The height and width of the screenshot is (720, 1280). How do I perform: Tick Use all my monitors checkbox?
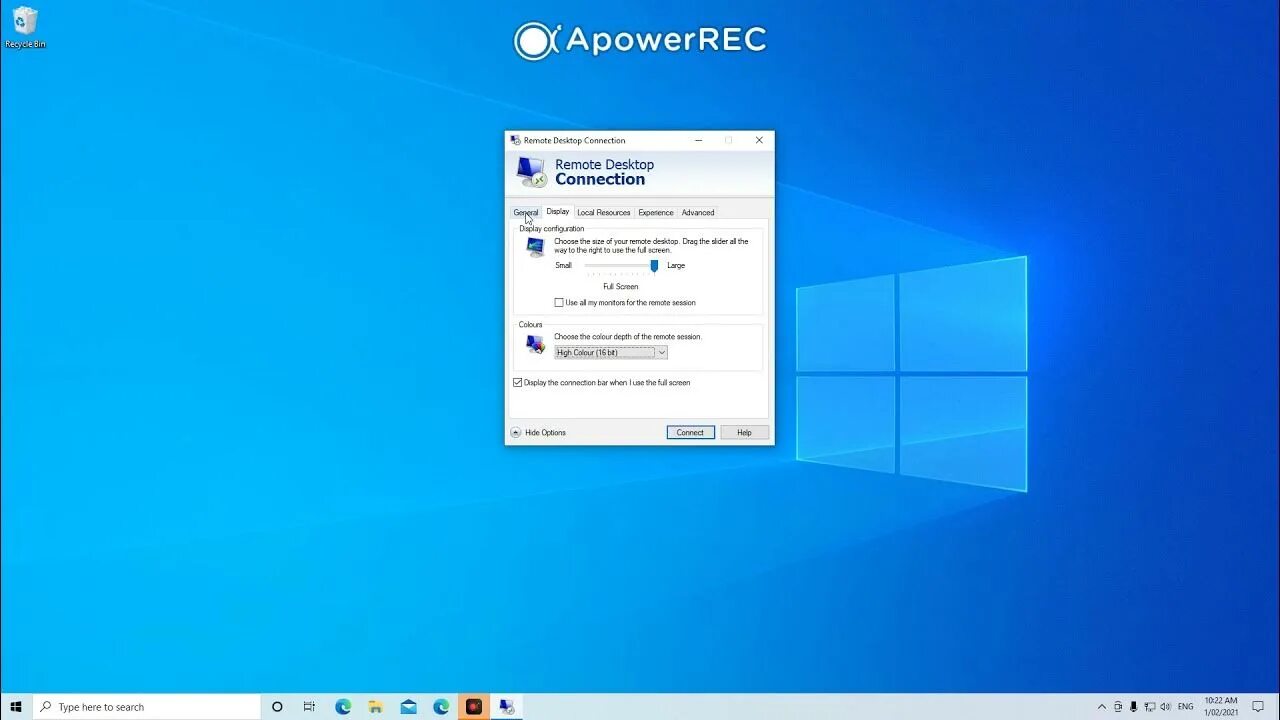559,302
